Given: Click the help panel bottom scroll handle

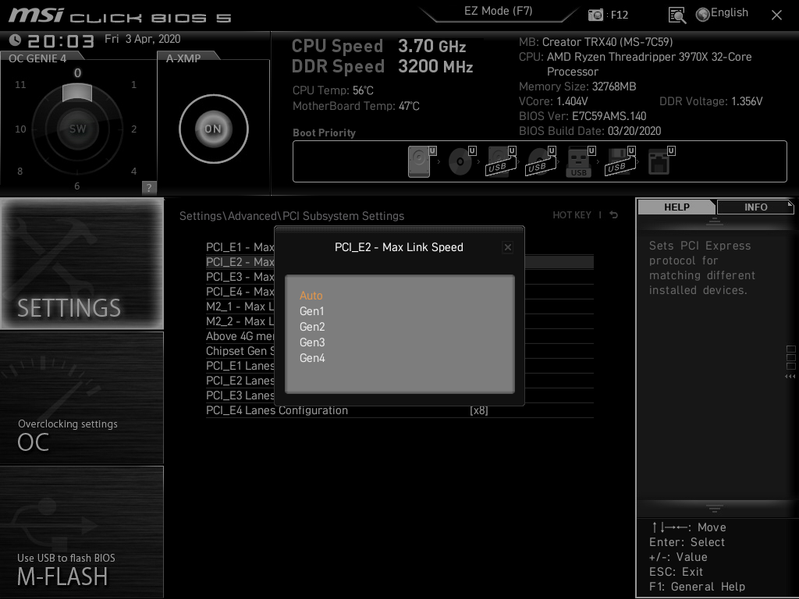Looking at the screenshot, I should [714, 508].
